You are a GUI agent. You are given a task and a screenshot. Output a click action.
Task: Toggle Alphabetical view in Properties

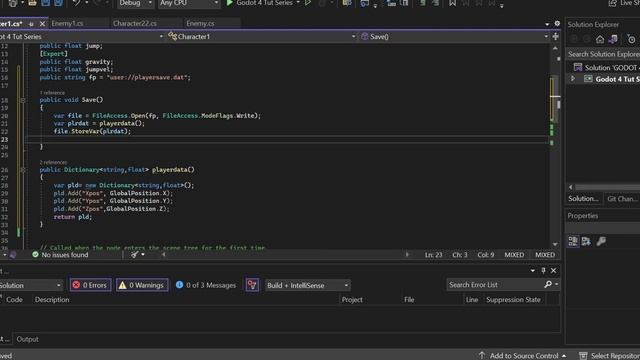(x=586, y=241)
